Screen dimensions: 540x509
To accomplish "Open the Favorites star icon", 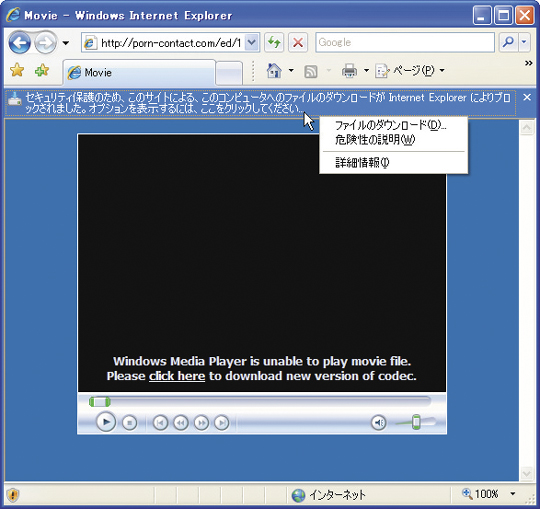I will pyautogui.click(x=17, y=70).
